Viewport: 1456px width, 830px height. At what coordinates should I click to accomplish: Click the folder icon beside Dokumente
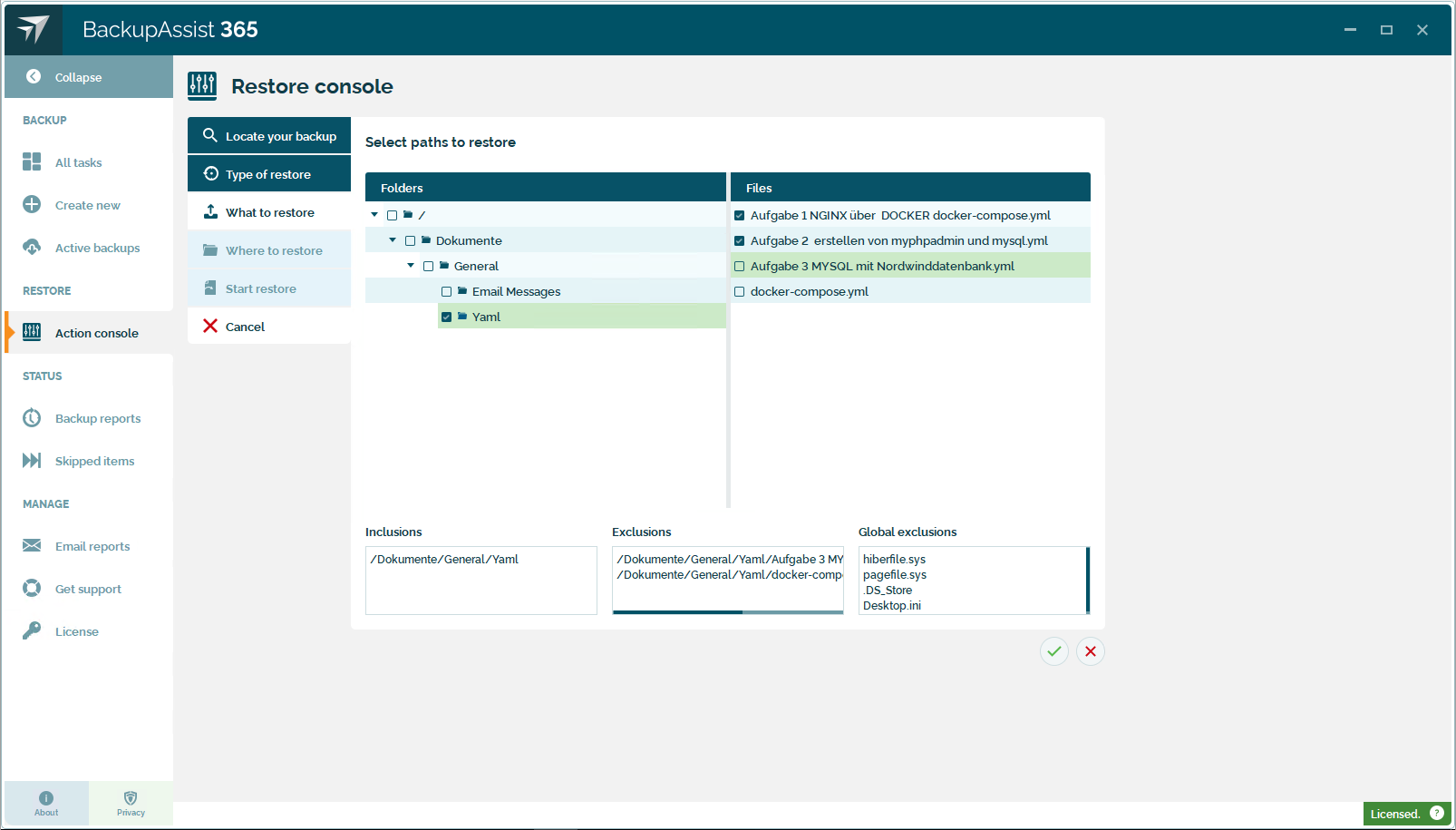(426, 240)
